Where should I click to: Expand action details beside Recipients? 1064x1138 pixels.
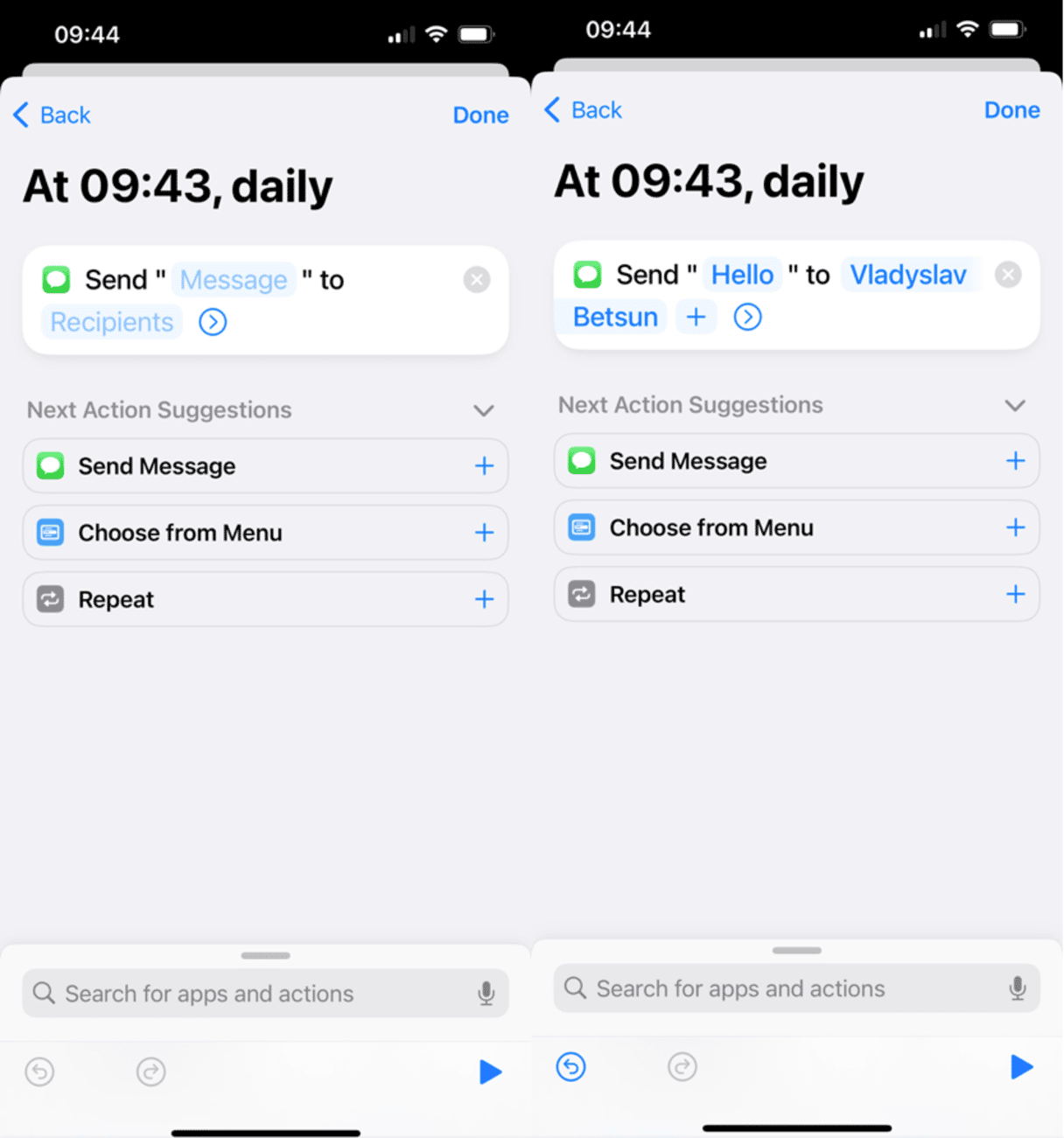(213, 322)
